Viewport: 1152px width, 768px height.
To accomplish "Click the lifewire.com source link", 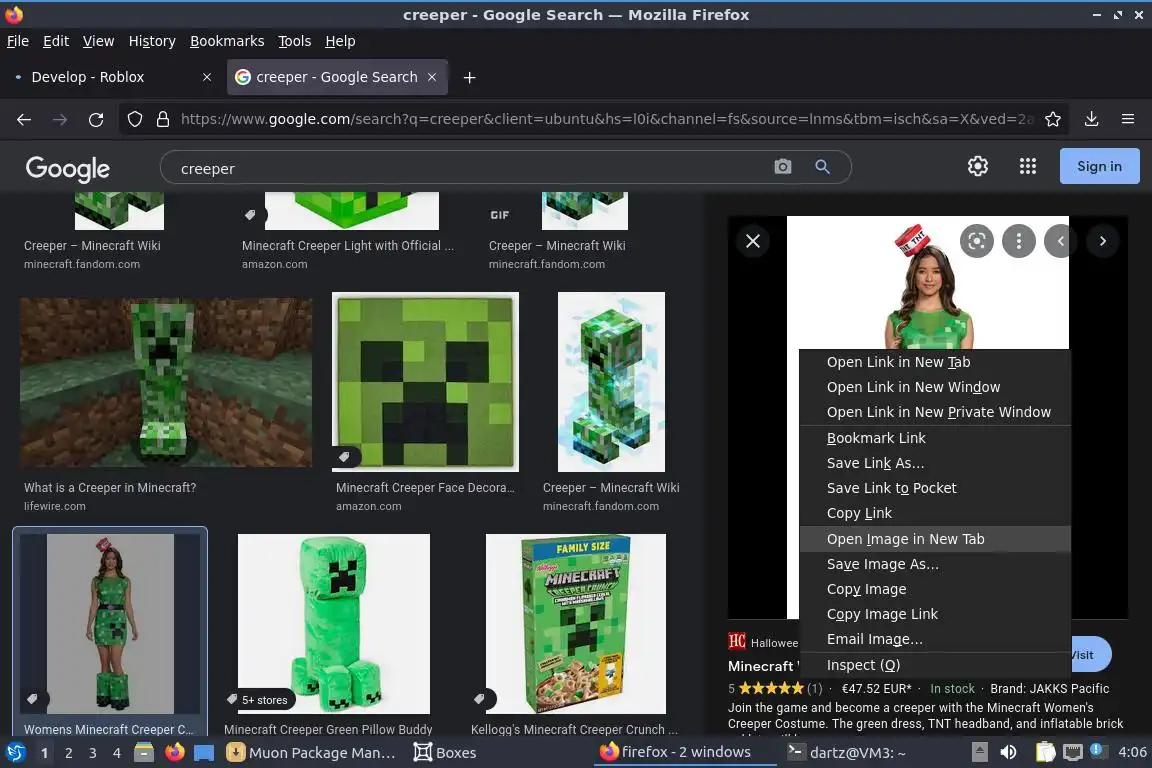I will pos(54,506).
